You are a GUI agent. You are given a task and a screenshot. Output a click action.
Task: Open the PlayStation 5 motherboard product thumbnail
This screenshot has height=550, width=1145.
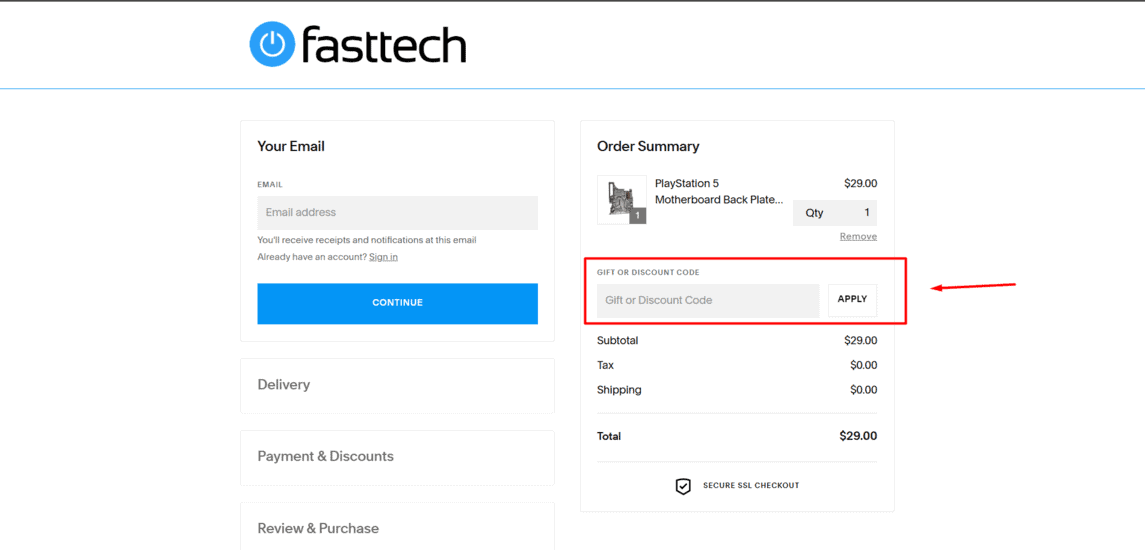tap(621, 199)
